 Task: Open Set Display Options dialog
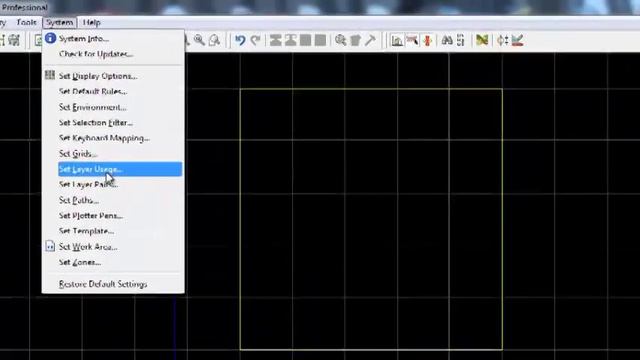coord(113,76)
